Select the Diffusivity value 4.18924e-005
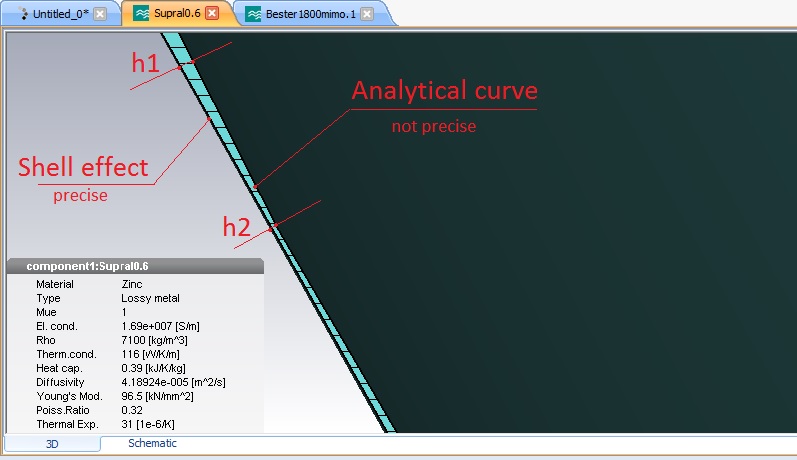This screenshot has width=797, height=460. coord(173,382)
